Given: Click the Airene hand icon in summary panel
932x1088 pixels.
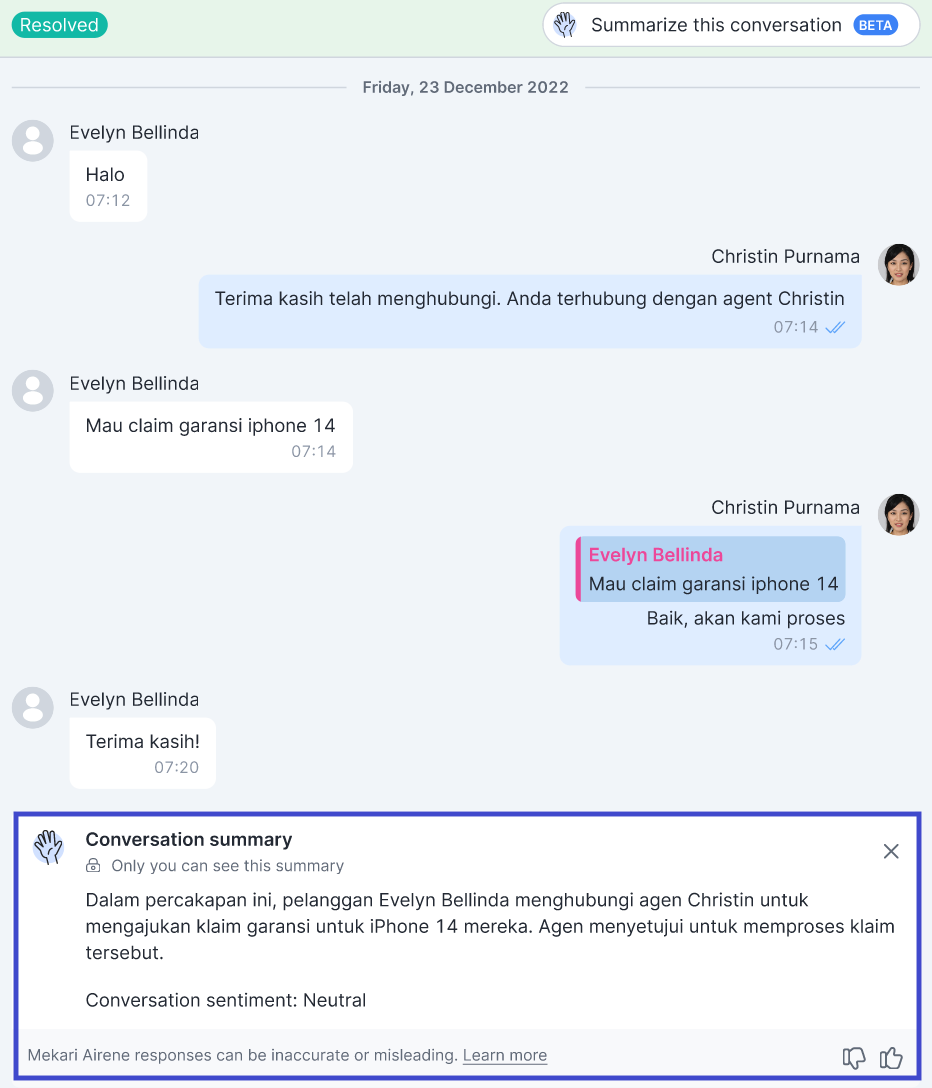Looking at the screenshot, I should (x=49, y=847).
